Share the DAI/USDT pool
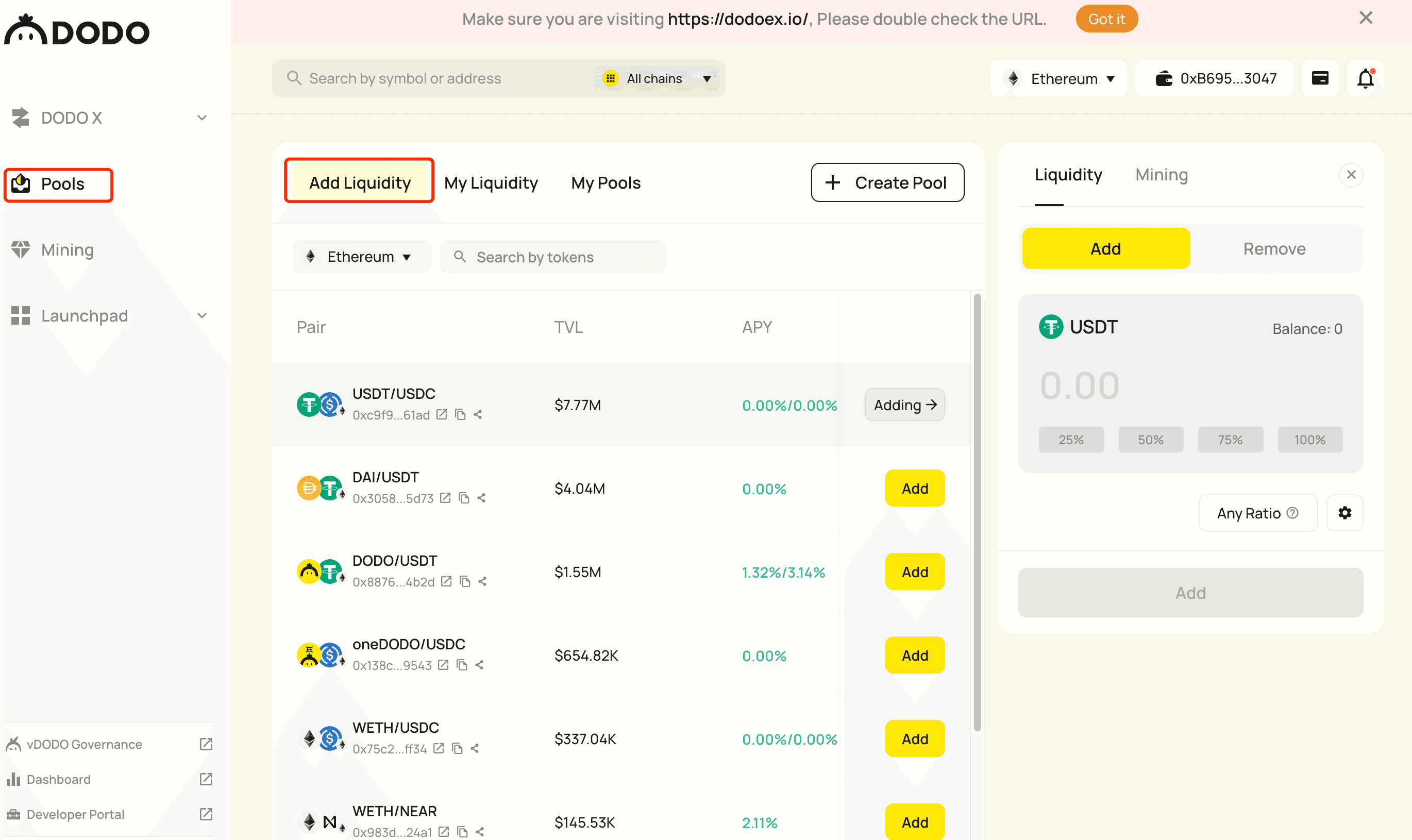This screenshot has height=840, width=1412. (482, 498)
